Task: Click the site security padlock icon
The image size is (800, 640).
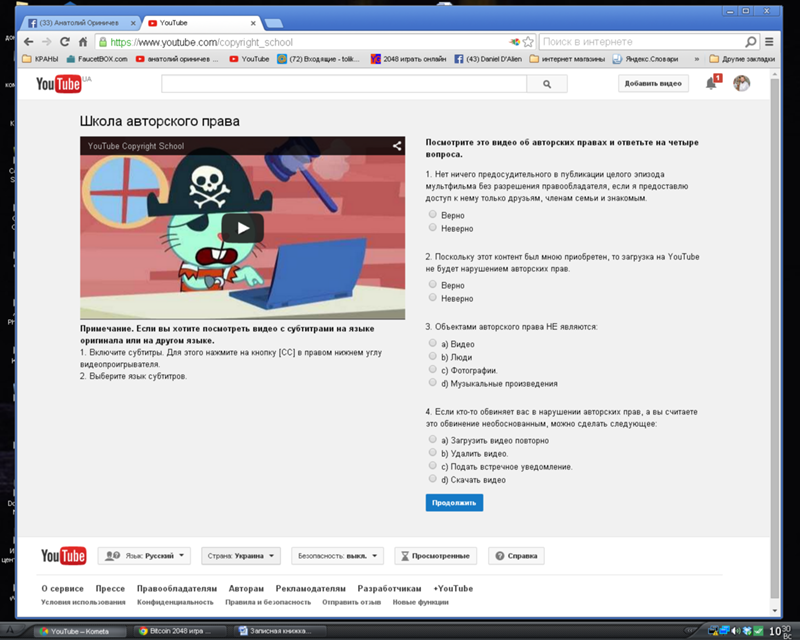Action: [103, 42]
